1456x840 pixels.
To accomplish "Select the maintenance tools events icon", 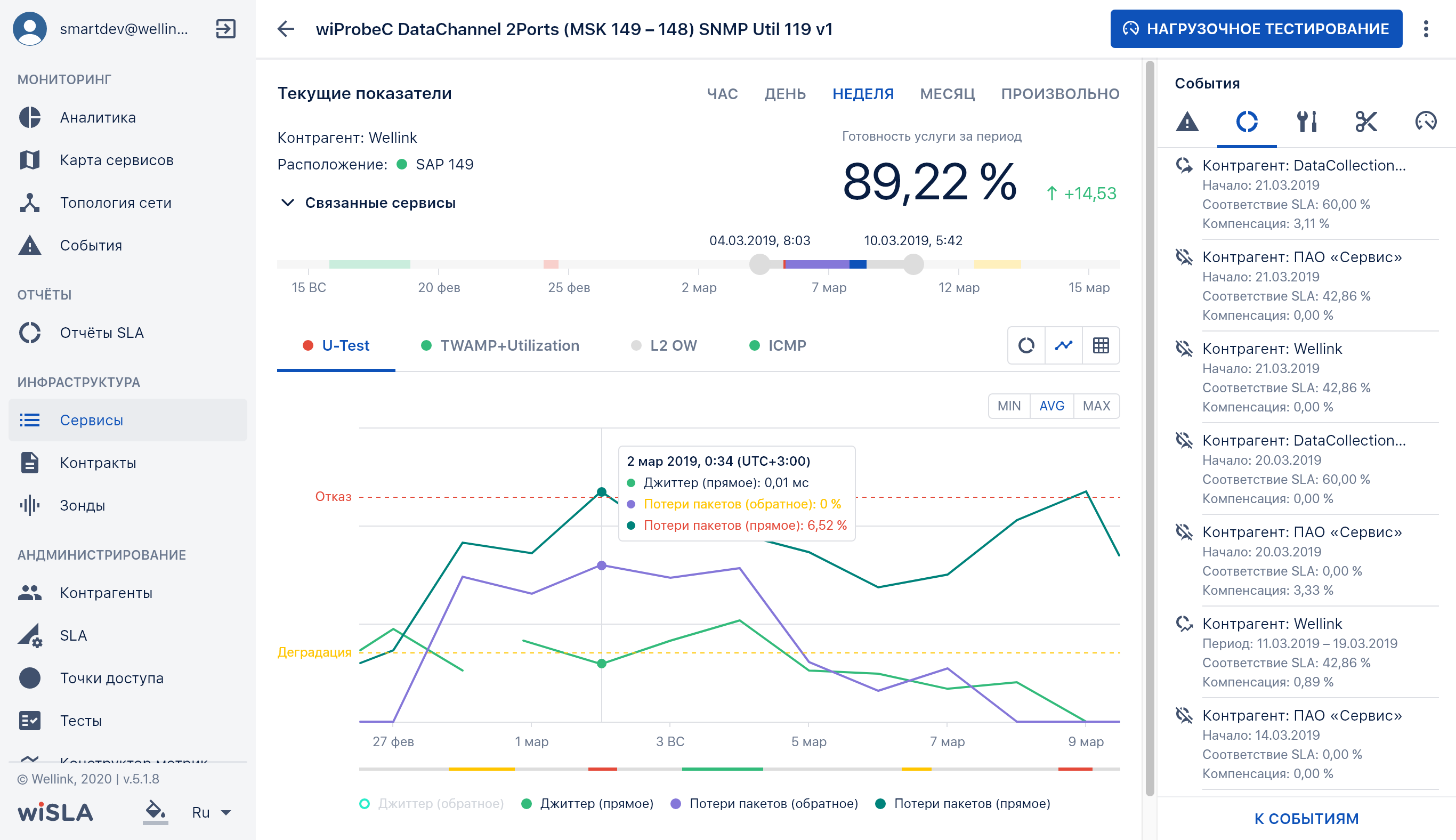I will (1307, 122).
